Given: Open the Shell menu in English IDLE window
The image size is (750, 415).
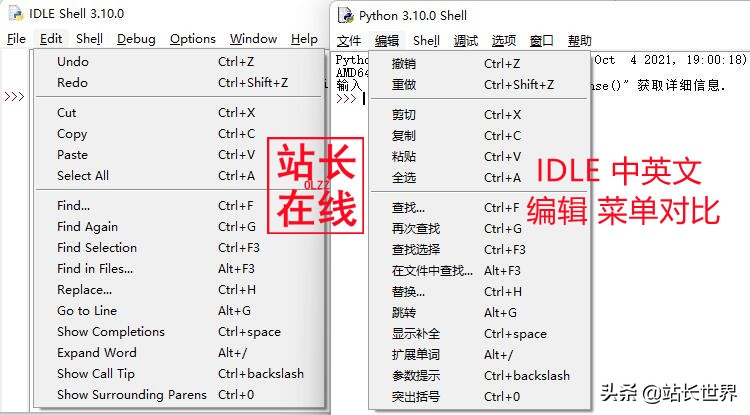Looking at the screenshot, I should (89, 39).
